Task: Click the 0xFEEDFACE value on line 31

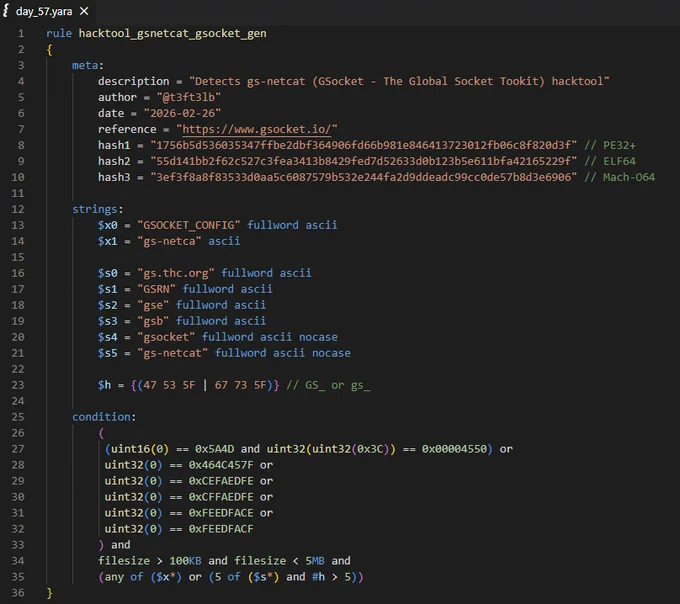Action: pos(221,513)
